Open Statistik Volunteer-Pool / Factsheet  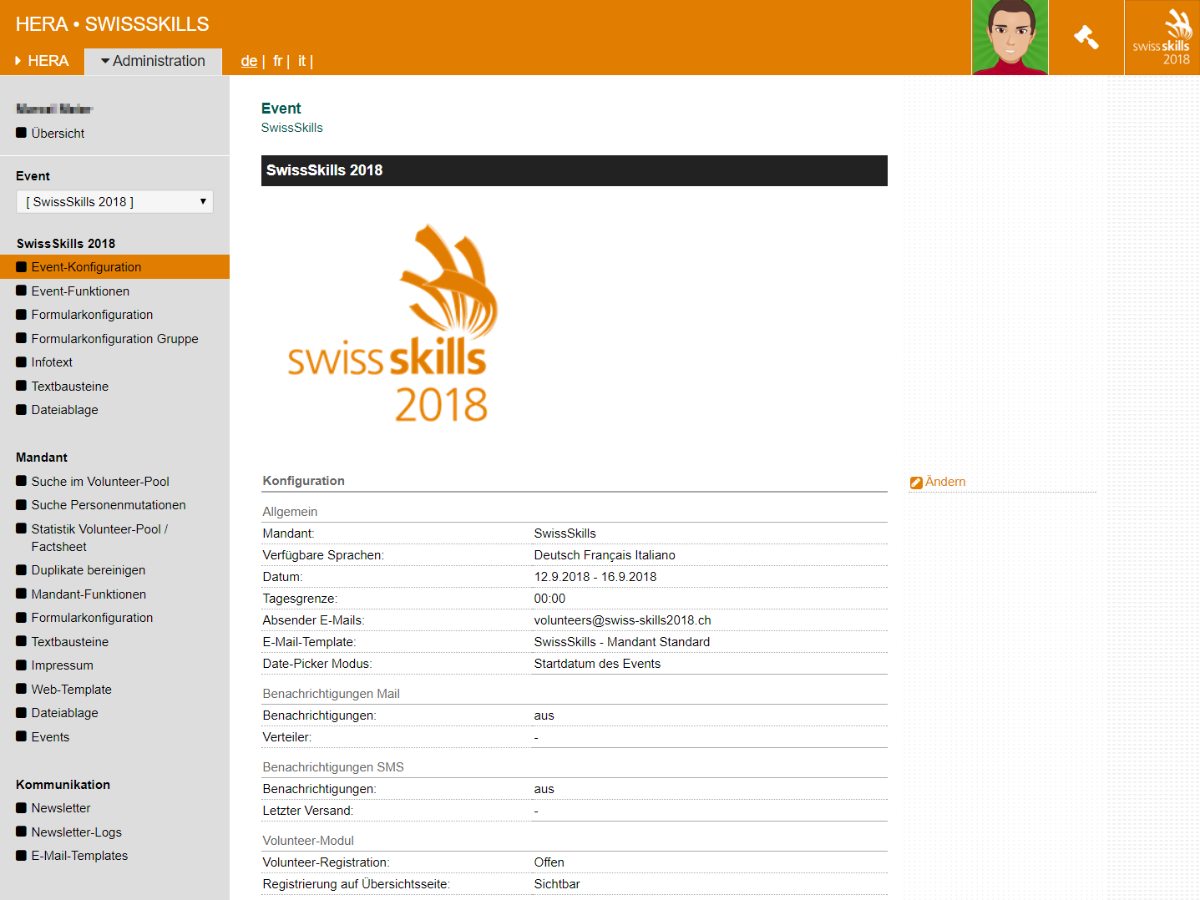(99, 538)
